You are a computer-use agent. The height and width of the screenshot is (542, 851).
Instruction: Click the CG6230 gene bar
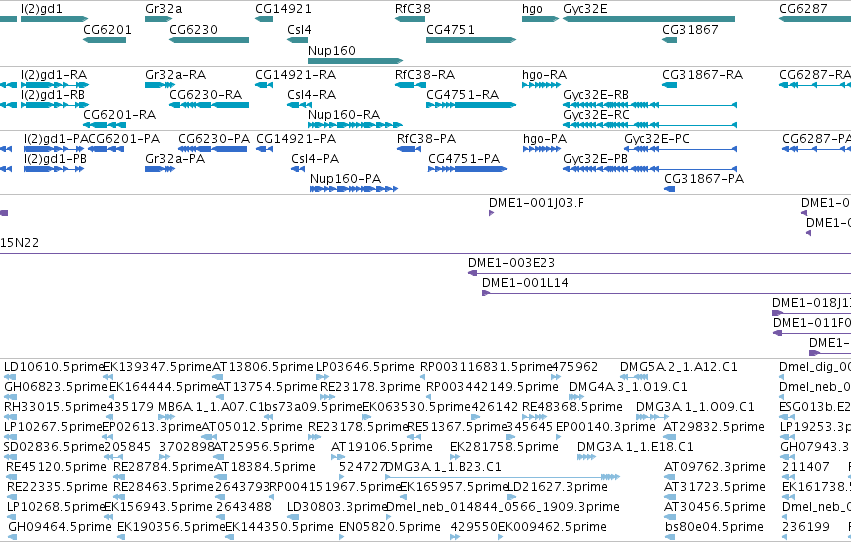tap(209, 40)
